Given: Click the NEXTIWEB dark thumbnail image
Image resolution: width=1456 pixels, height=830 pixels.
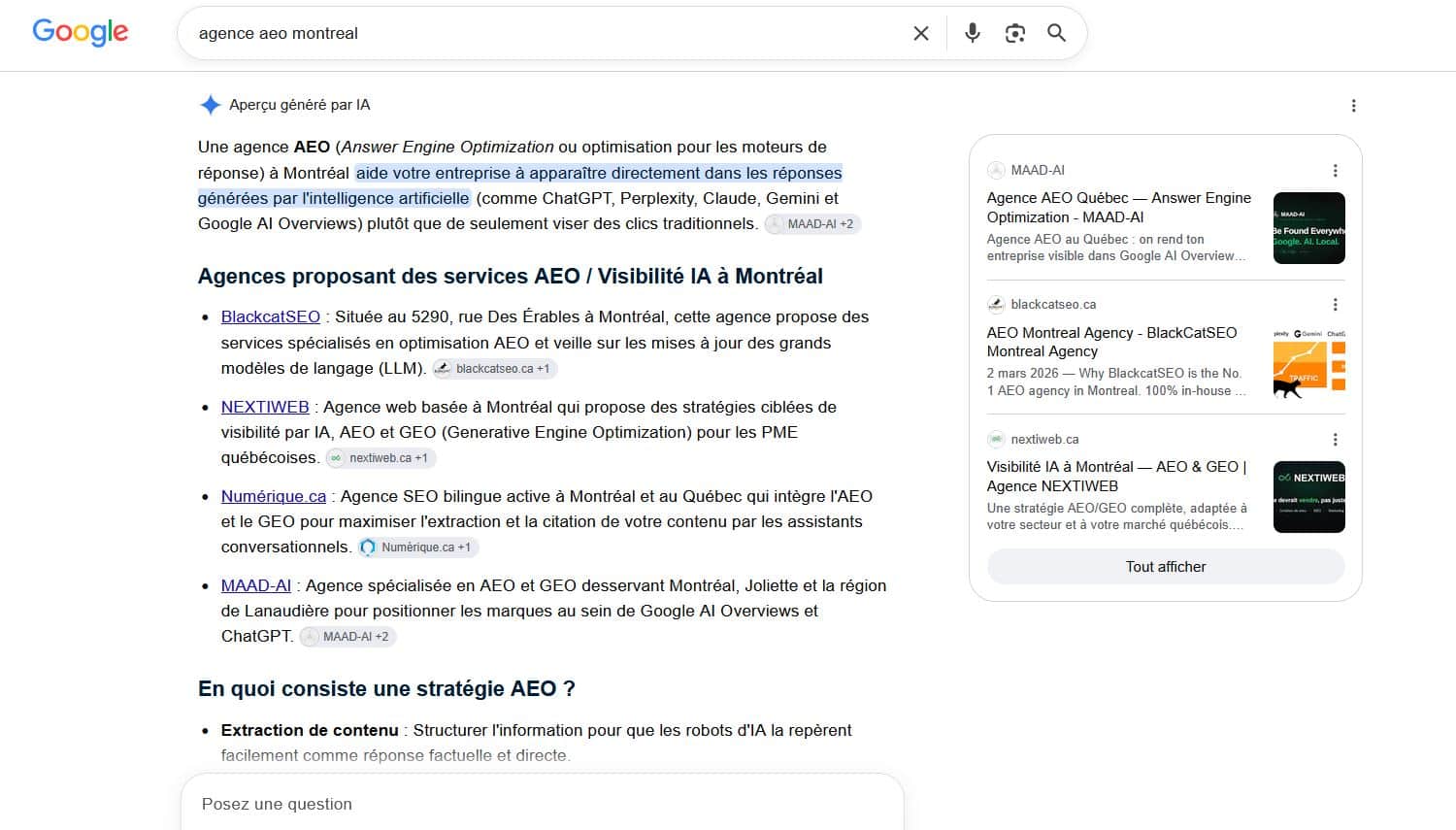Looking at the screenshot, I should (1309, 497).
